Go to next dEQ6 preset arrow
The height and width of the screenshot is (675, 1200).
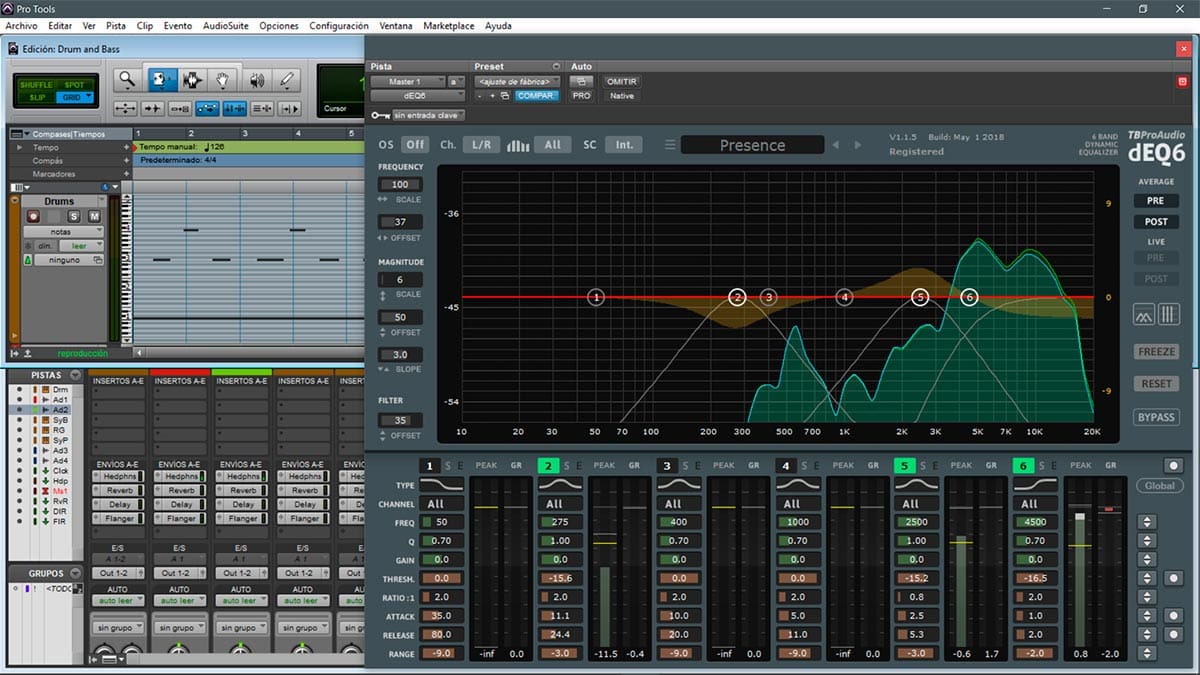857,145
